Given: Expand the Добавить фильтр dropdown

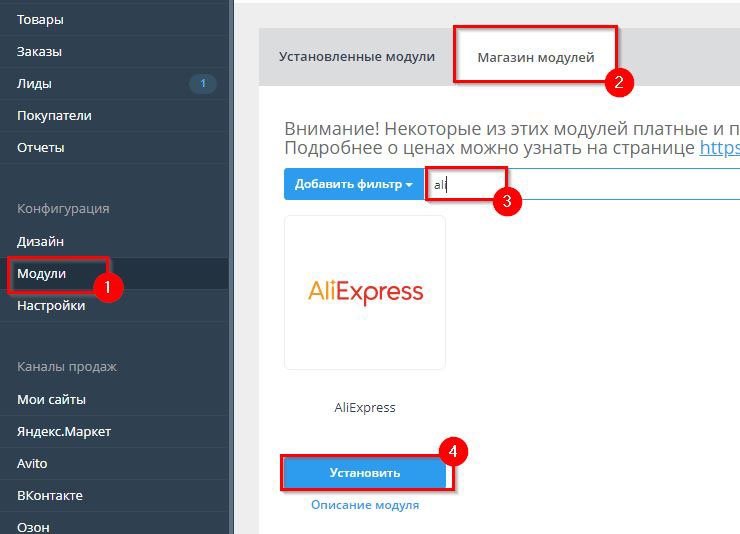Looking at the screenshot, I should 354,184.
